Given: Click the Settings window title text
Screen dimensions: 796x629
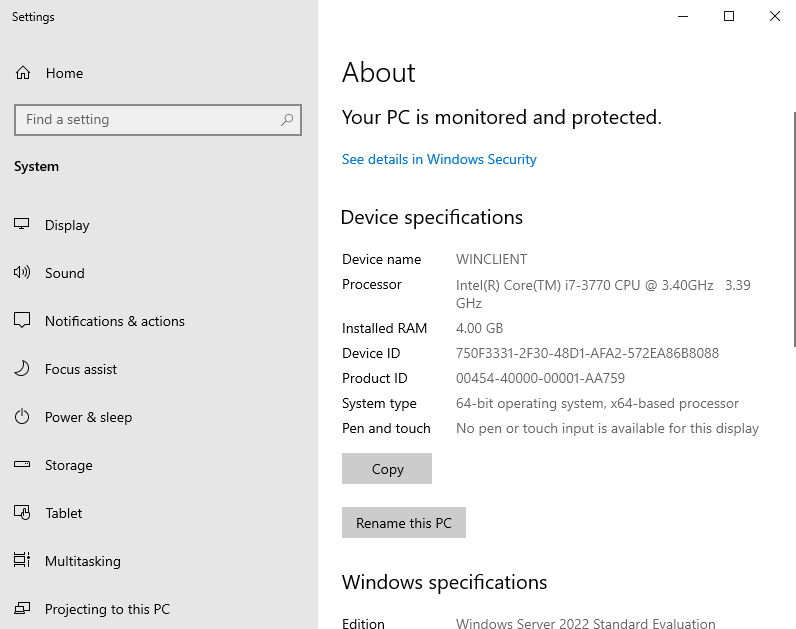Looking at the screenshot, I should click(x=33, y=17).
